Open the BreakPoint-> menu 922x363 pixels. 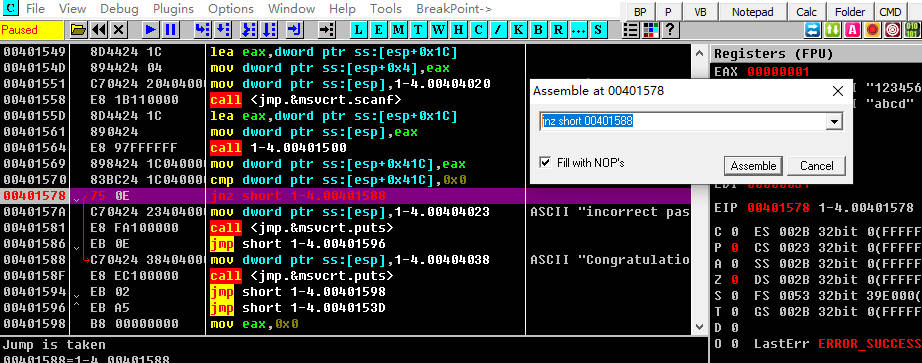point(455,9)
